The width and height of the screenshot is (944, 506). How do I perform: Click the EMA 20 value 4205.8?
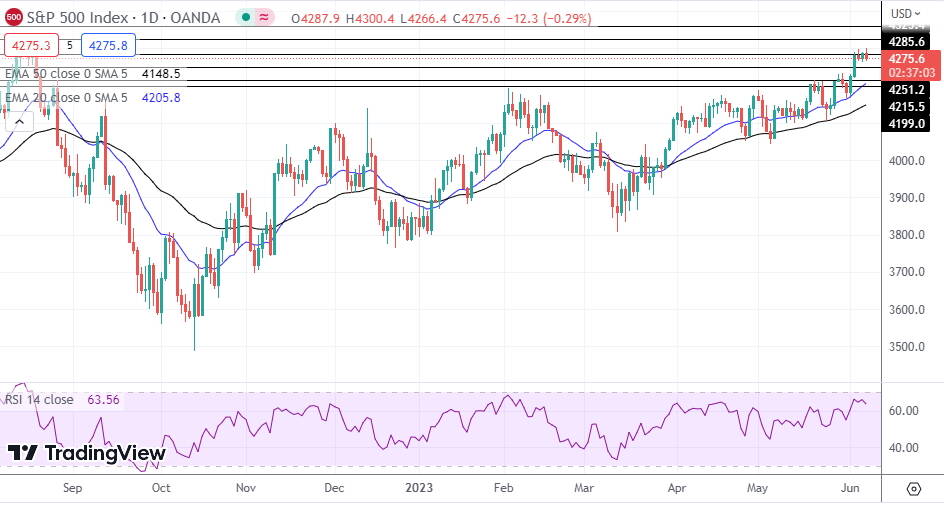(x=161, y=97)
